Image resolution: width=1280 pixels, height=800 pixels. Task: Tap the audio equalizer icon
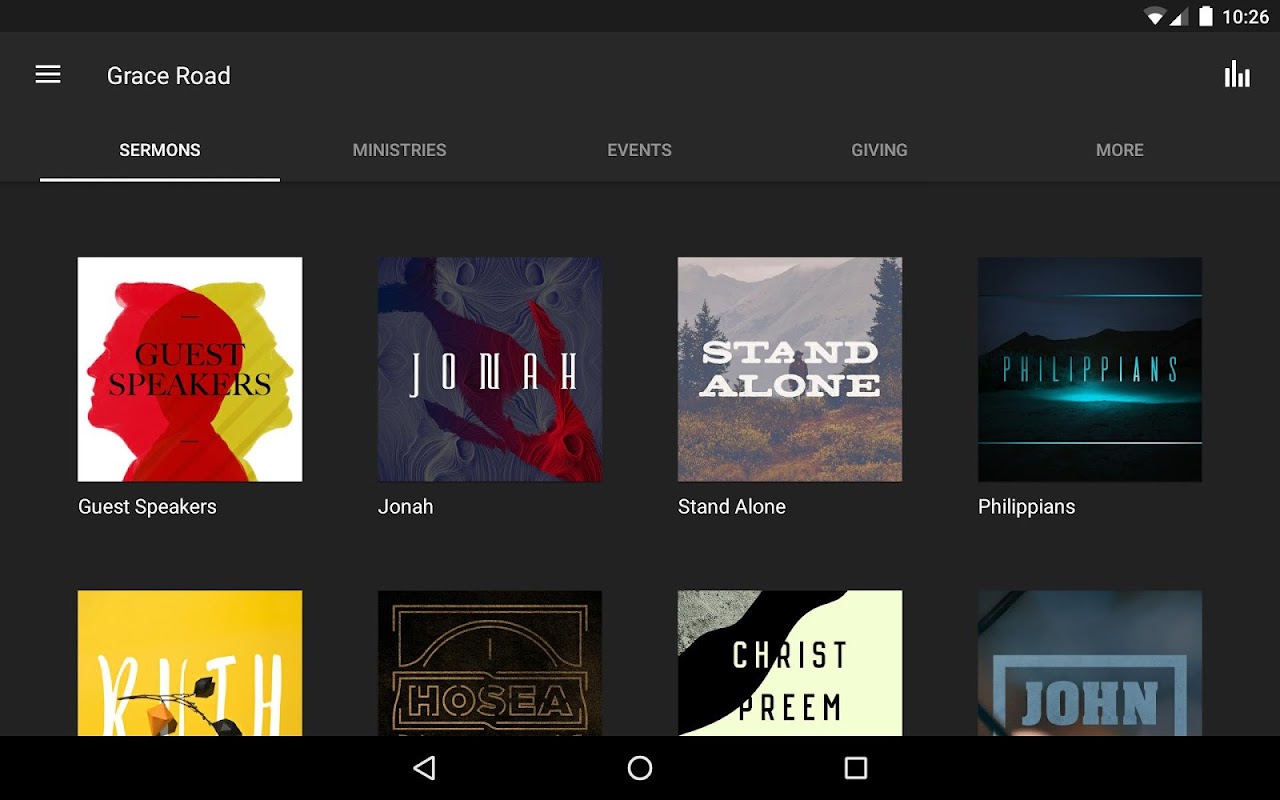(x=1237, y=75)
